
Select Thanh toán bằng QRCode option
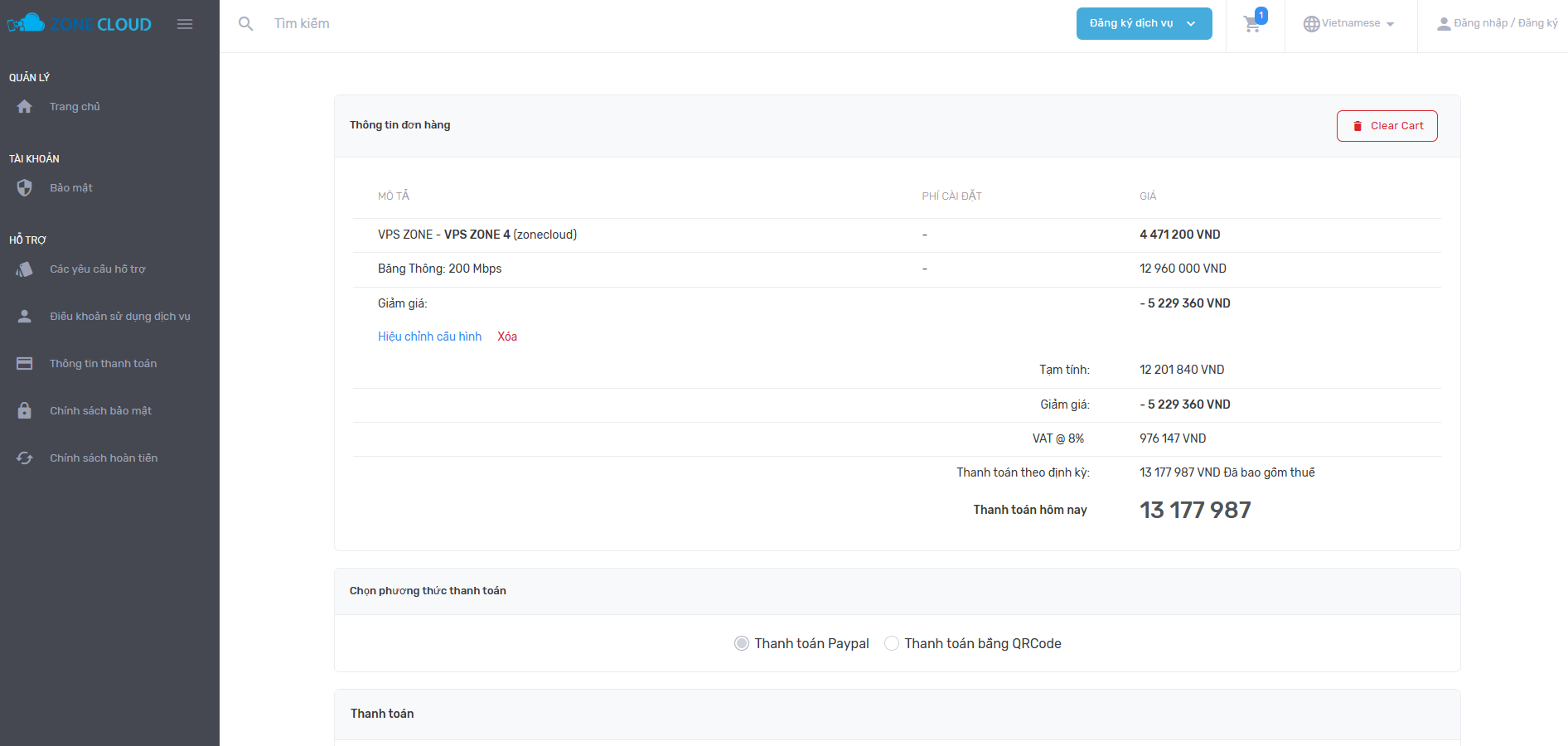click(892, 643)
